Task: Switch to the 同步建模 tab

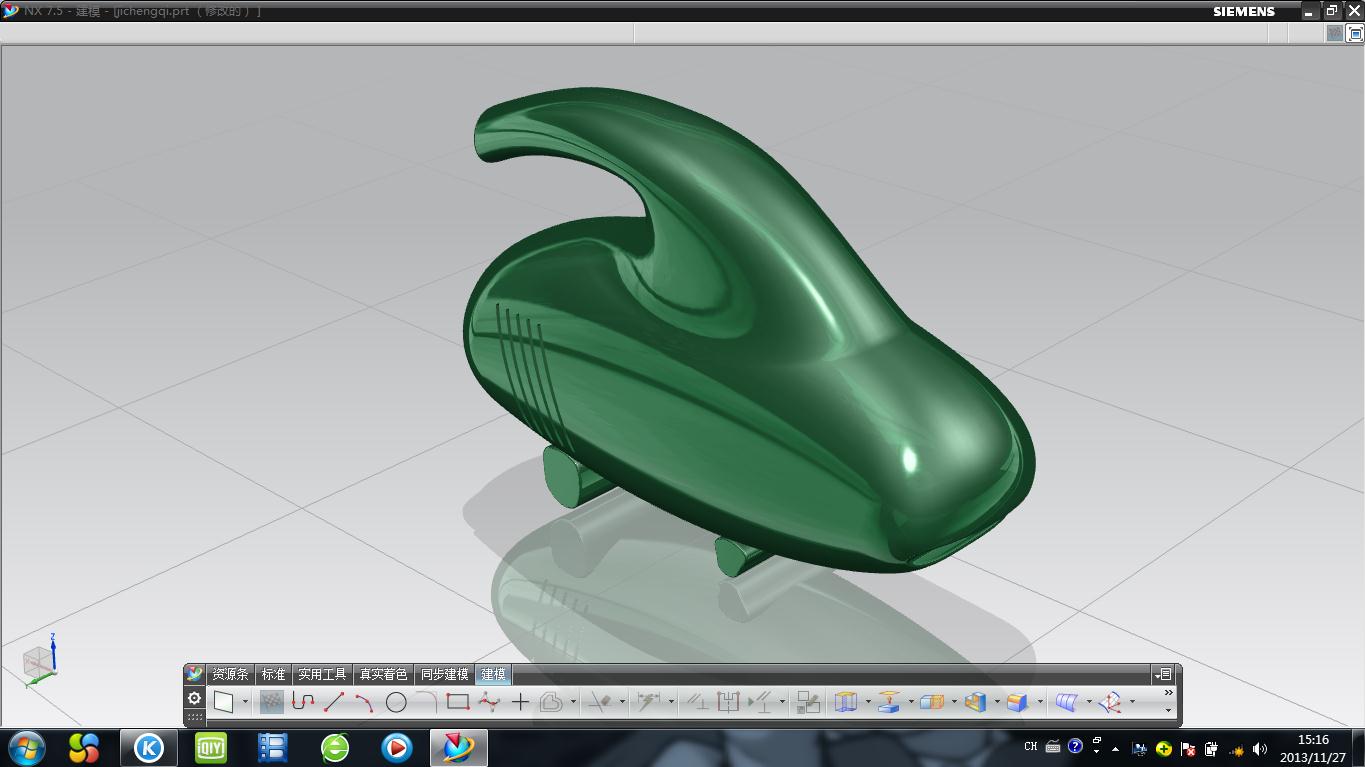Action: coord(444,674)
